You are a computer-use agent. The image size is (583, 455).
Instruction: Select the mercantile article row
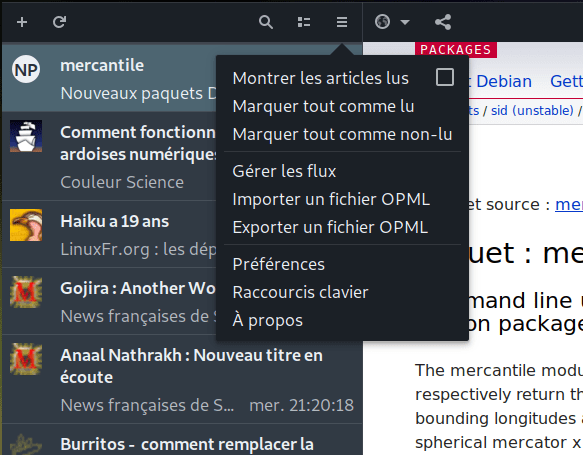point(109,78)
